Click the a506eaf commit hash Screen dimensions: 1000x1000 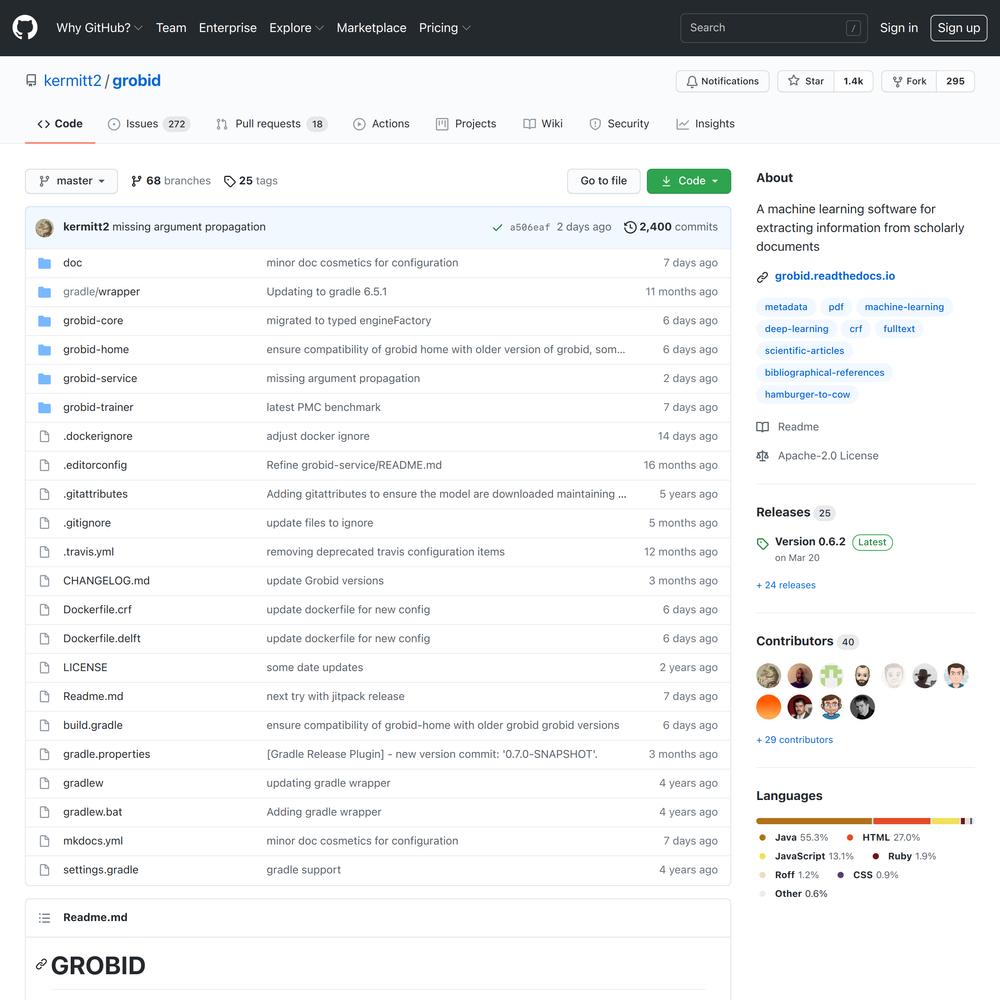[x=529, y=228]
